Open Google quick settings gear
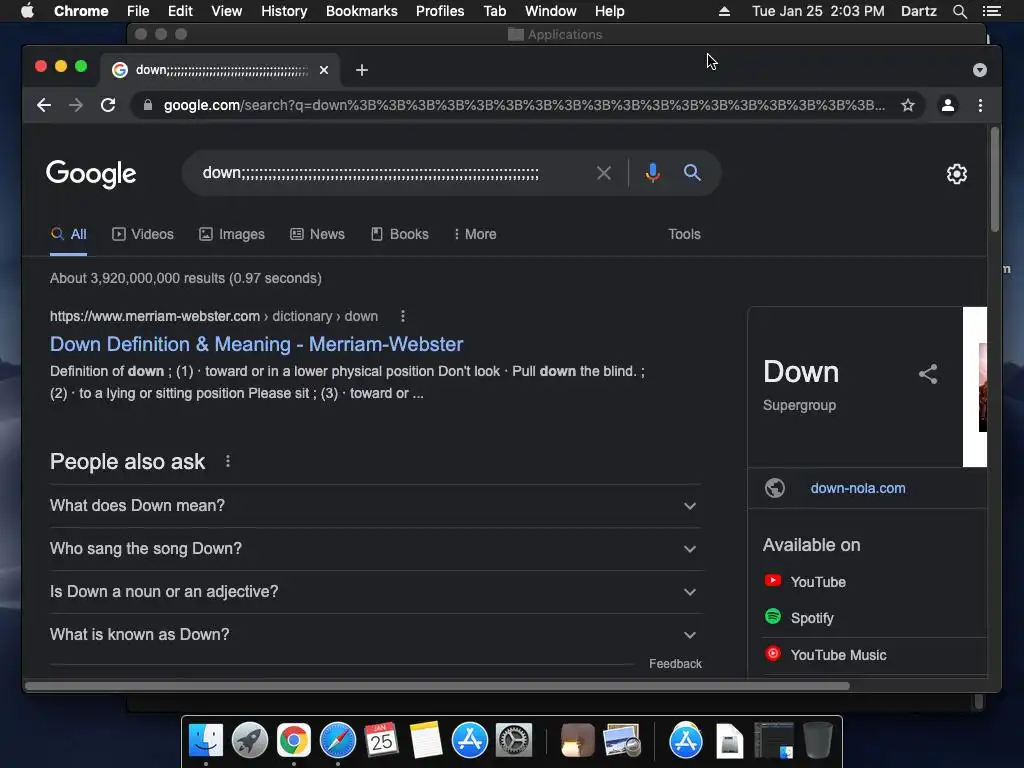This screenshot has width=1024, height=768. [957, 174]
